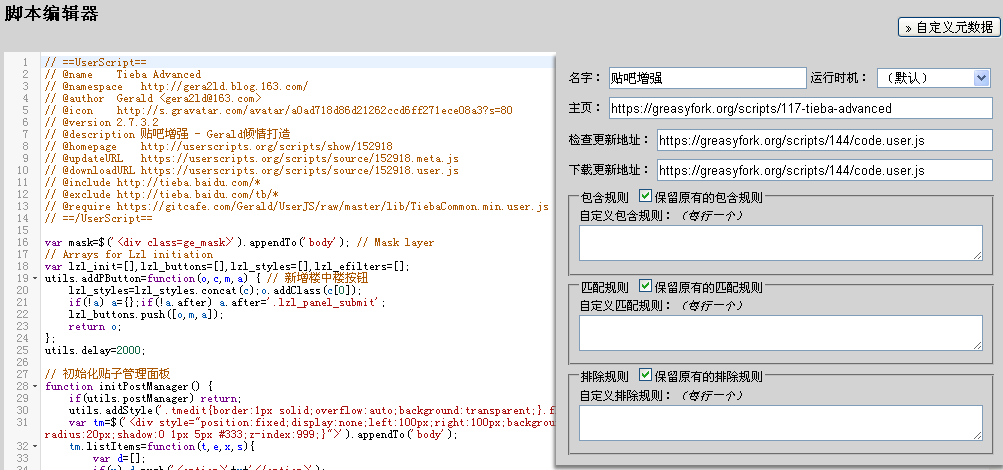1003x470 pixels.
Task: Click the 'var lzl_init=[]' code line
Action: 226,266
